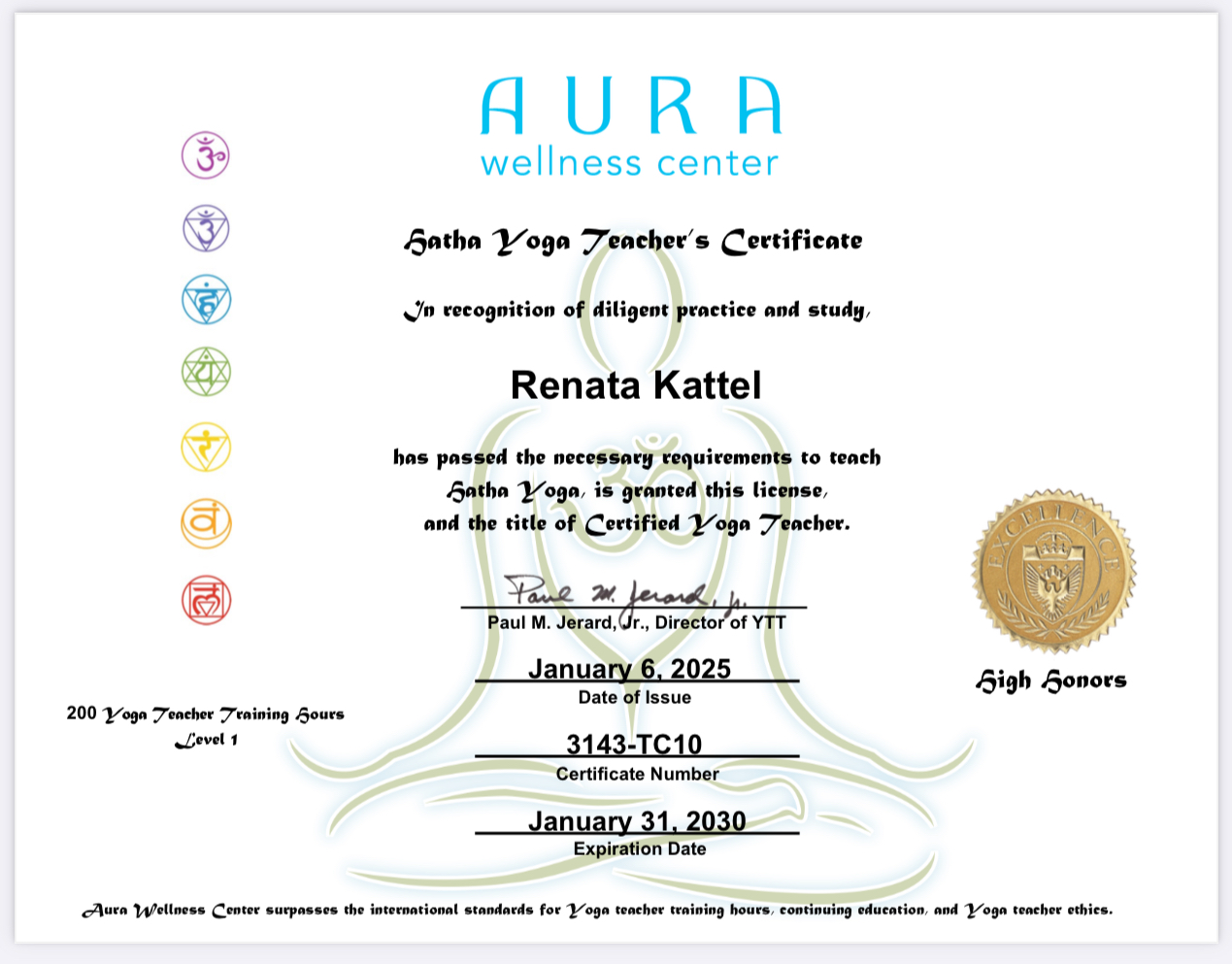This screenshot has height=964, width=1232.
Task: Click the issue date "January 6, 2025"
Action: point(629,669)
